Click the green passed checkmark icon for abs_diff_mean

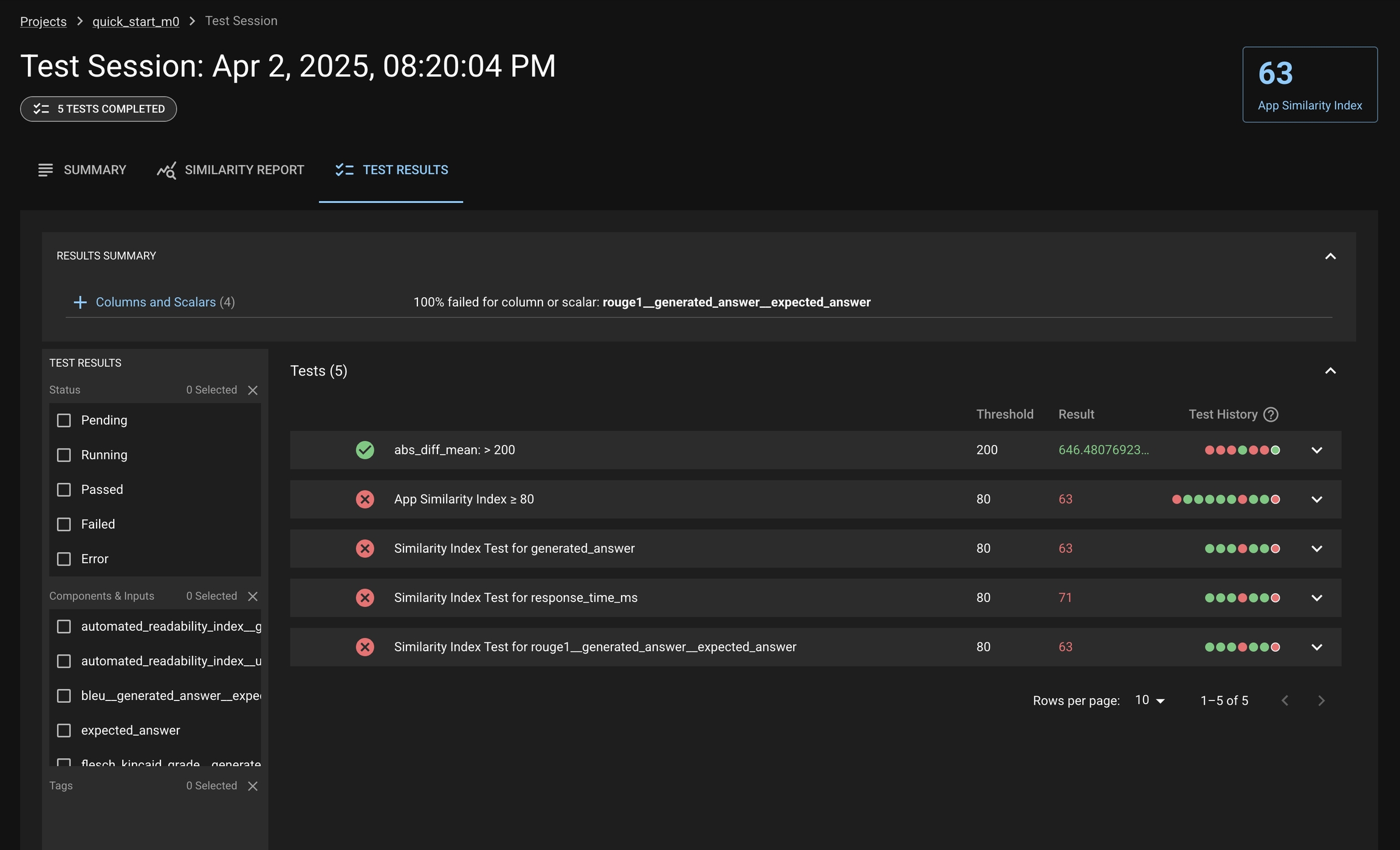click(365, 450)
